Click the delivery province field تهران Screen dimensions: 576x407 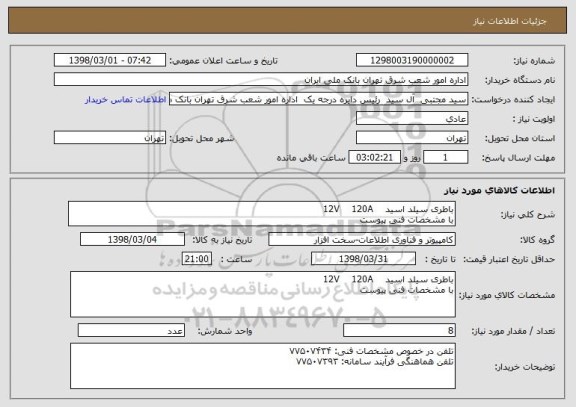tap(412, 138)
